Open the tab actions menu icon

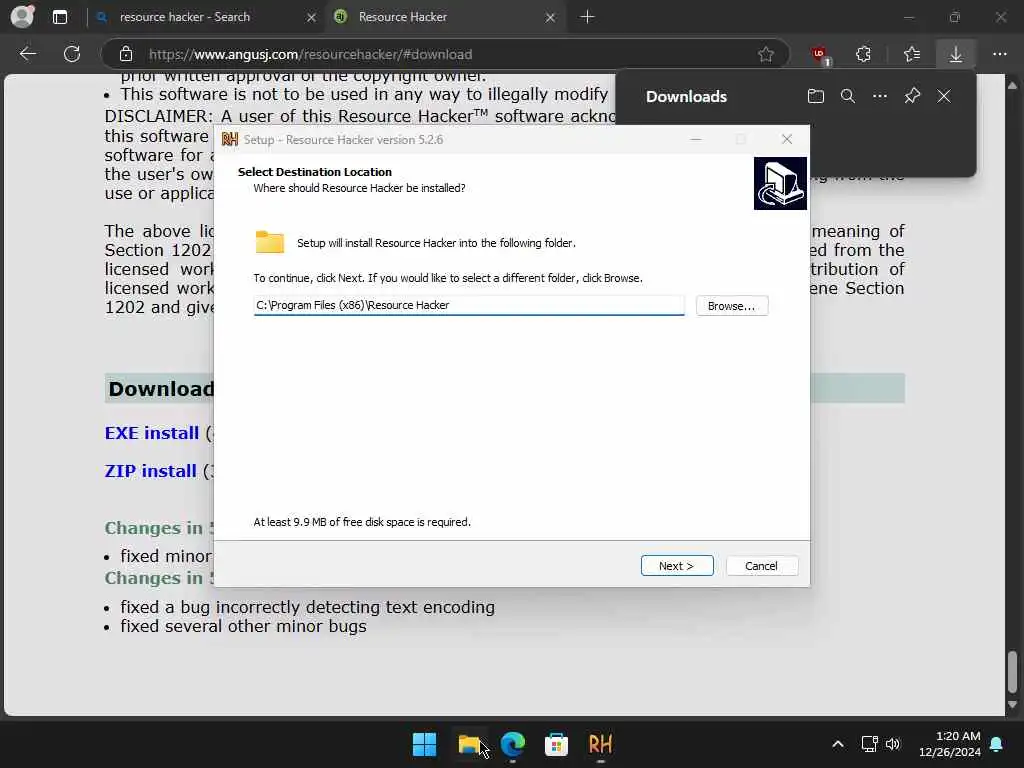point(60,17)
